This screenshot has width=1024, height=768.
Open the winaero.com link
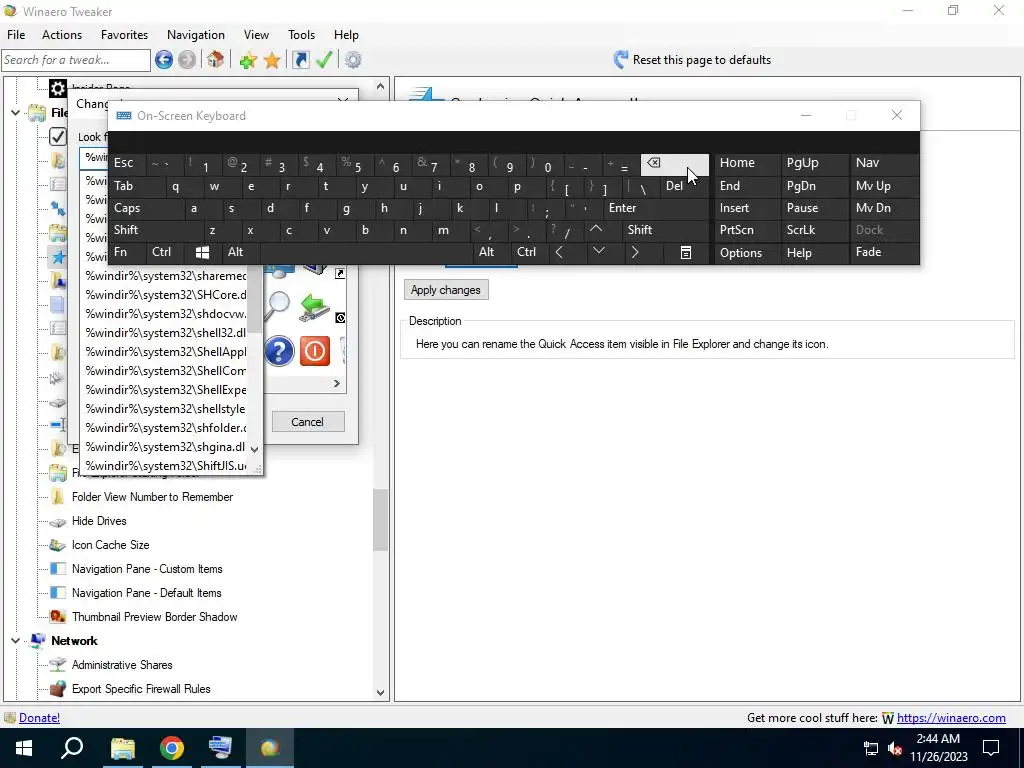tap(951, 718)
